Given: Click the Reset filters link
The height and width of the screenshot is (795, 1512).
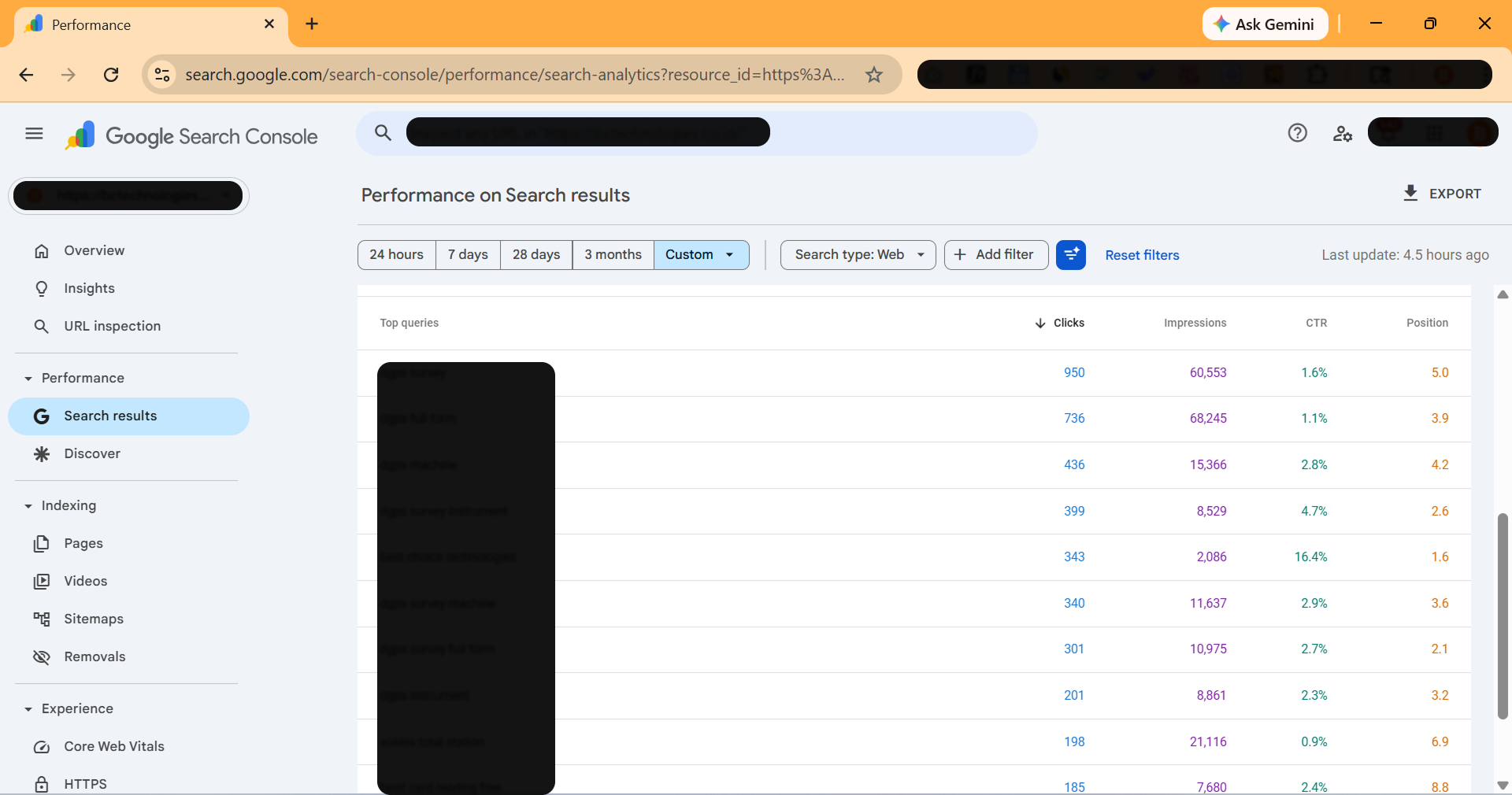Looking at the screenshot, I should click(x=1141, y=255).
